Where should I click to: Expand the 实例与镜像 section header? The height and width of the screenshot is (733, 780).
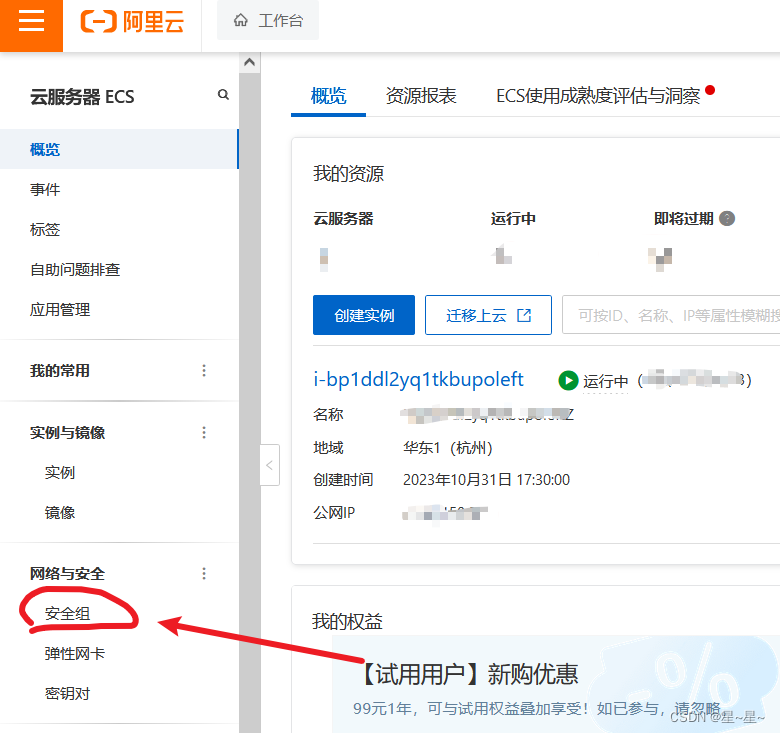click(67, 433)
